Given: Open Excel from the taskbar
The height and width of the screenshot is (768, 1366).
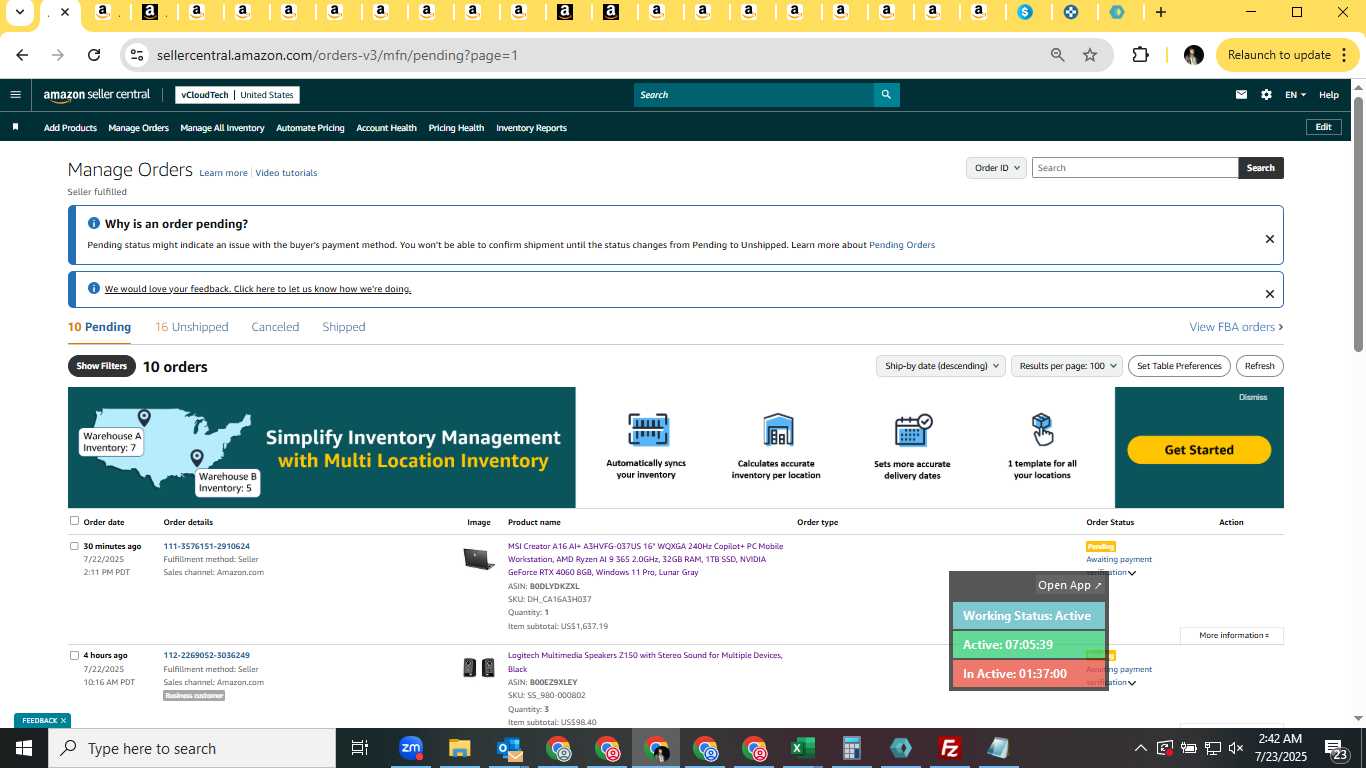Looking at the screenshot, I should click(802, 748).
